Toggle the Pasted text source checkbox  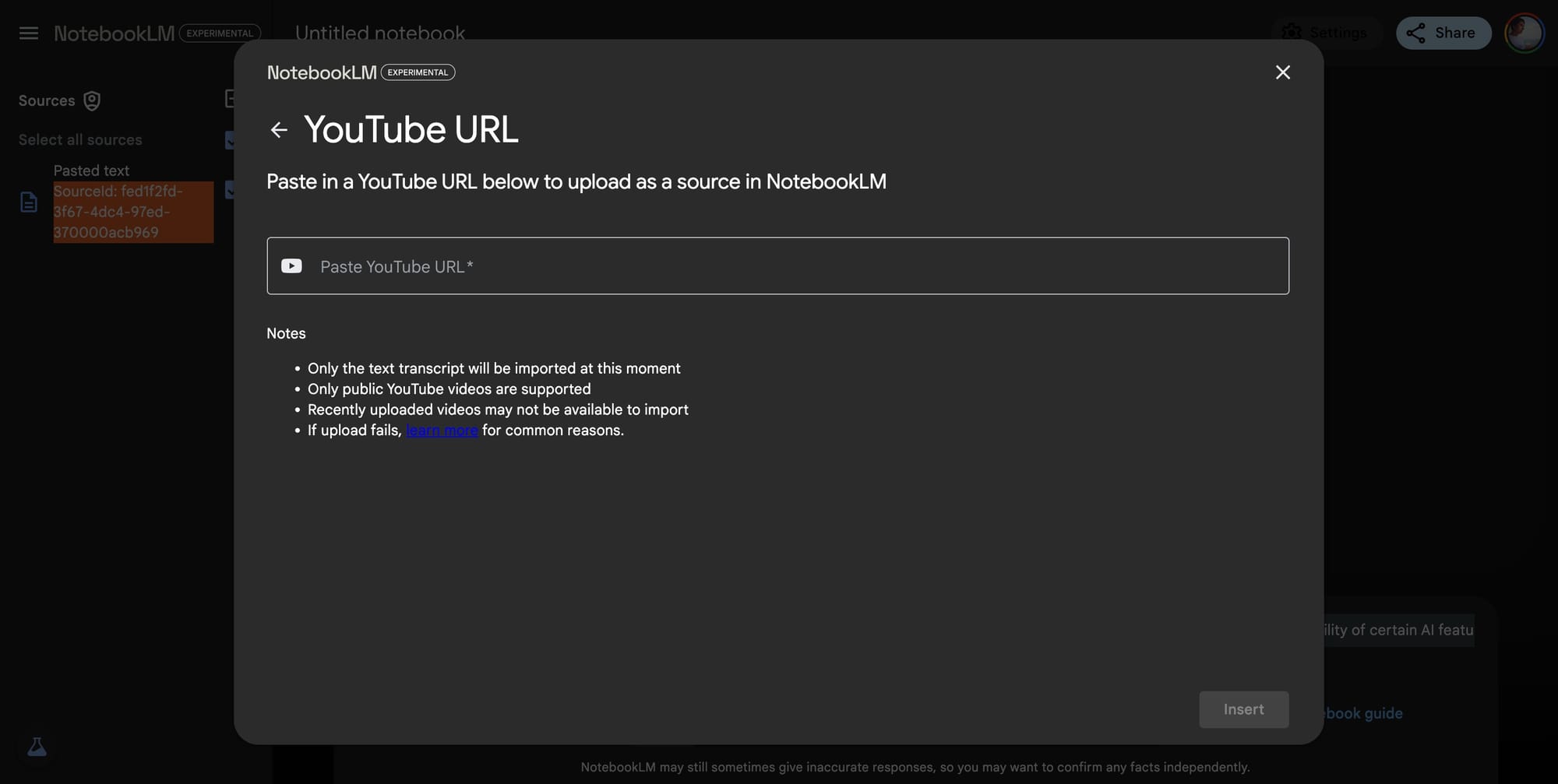click(x=229, y=190)
